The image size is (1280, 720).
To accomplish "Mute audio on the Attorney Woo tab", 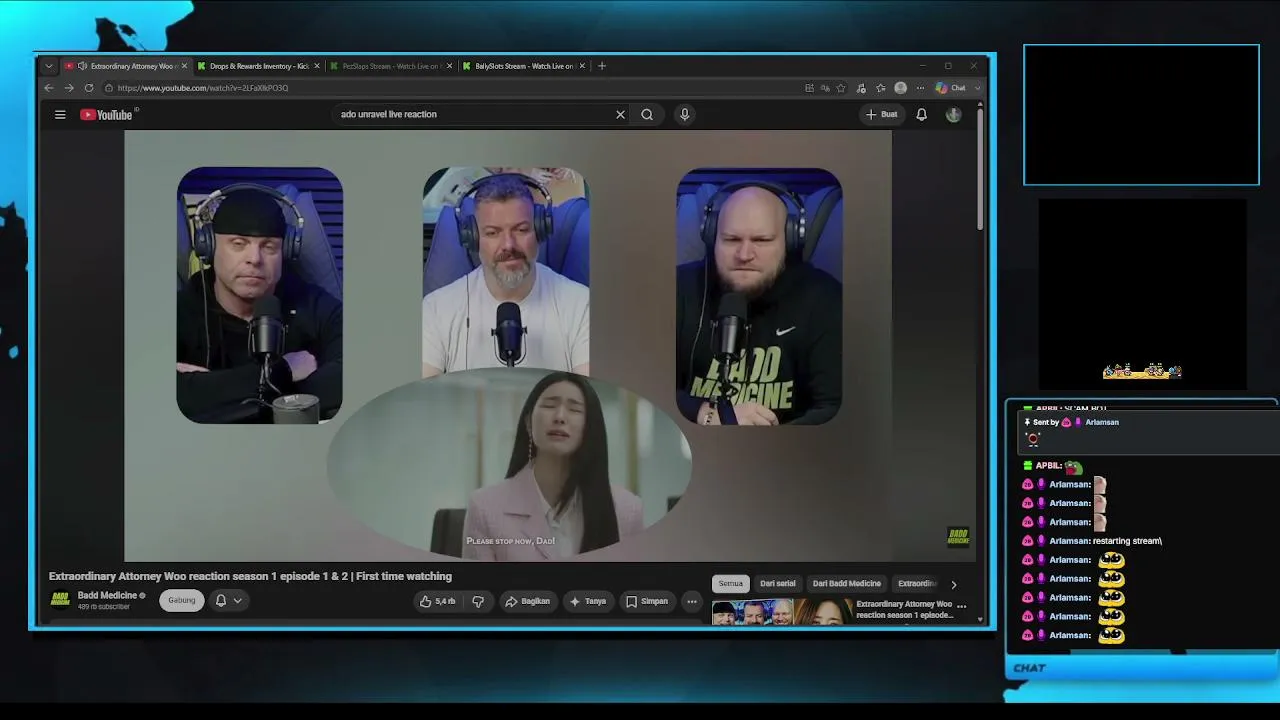I will coord(82,66).
